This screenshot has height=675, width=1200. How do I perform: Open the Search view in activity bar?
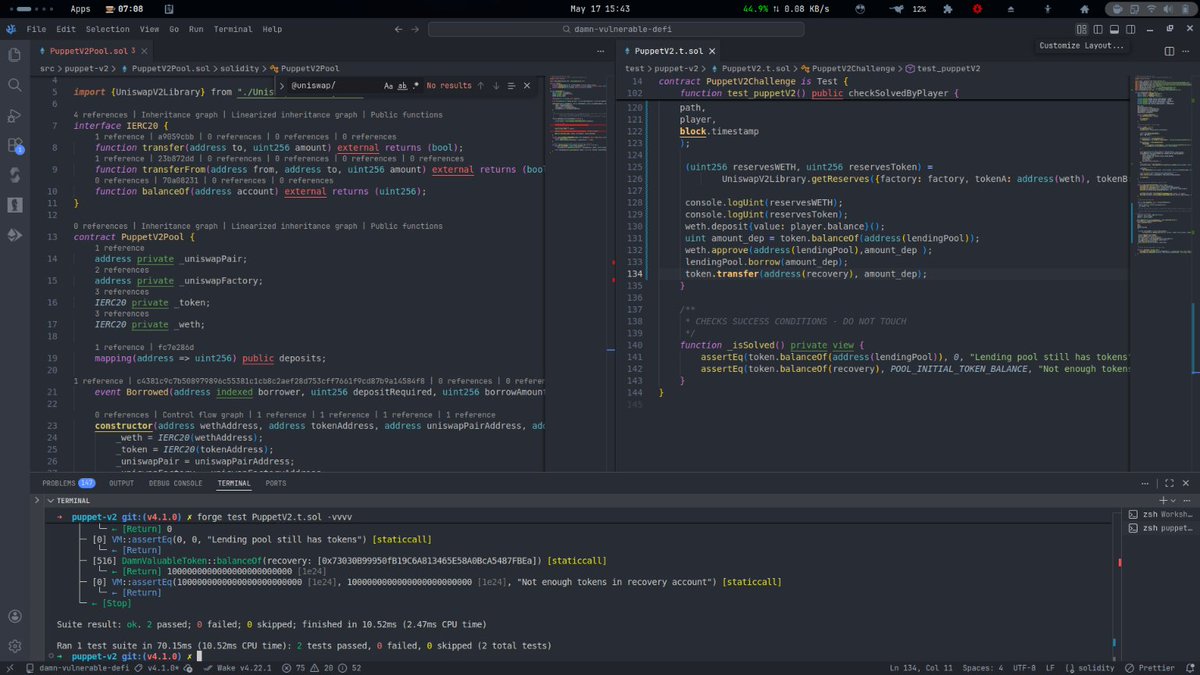point(14,86)
